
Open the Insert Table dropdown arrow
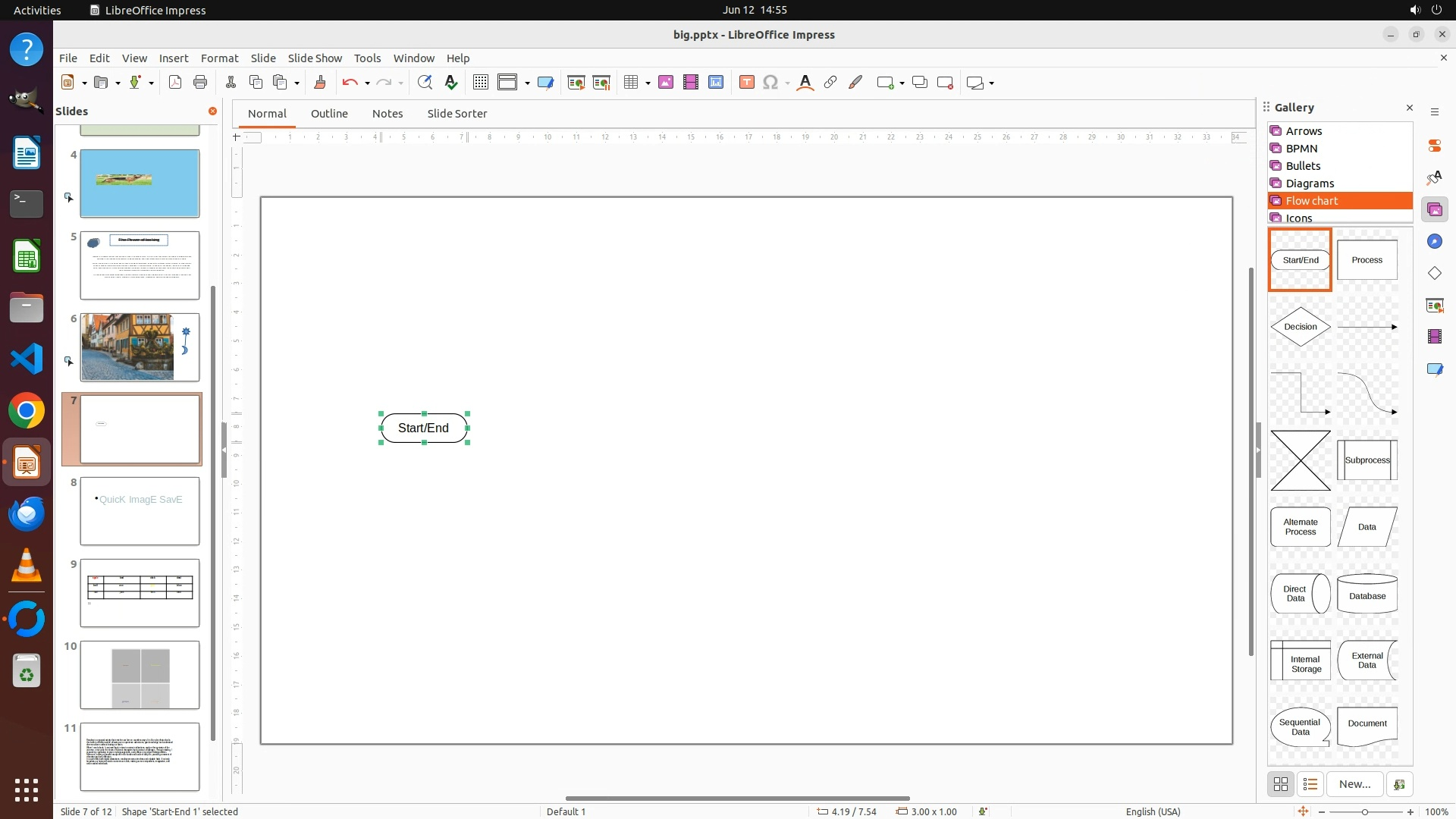click(648, 83)
